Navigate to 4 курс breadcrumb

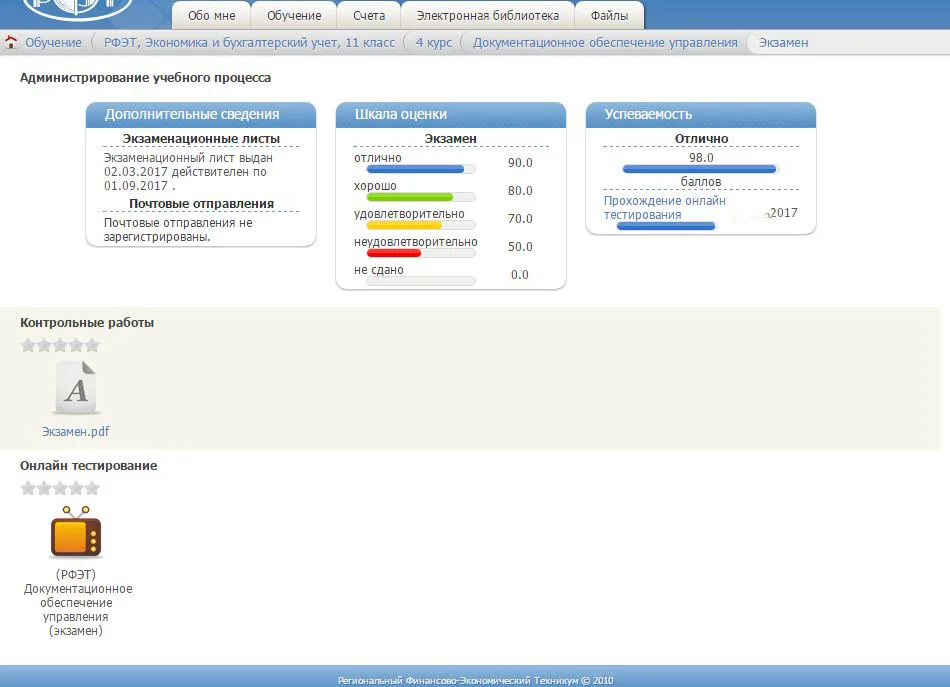[434, 43]
